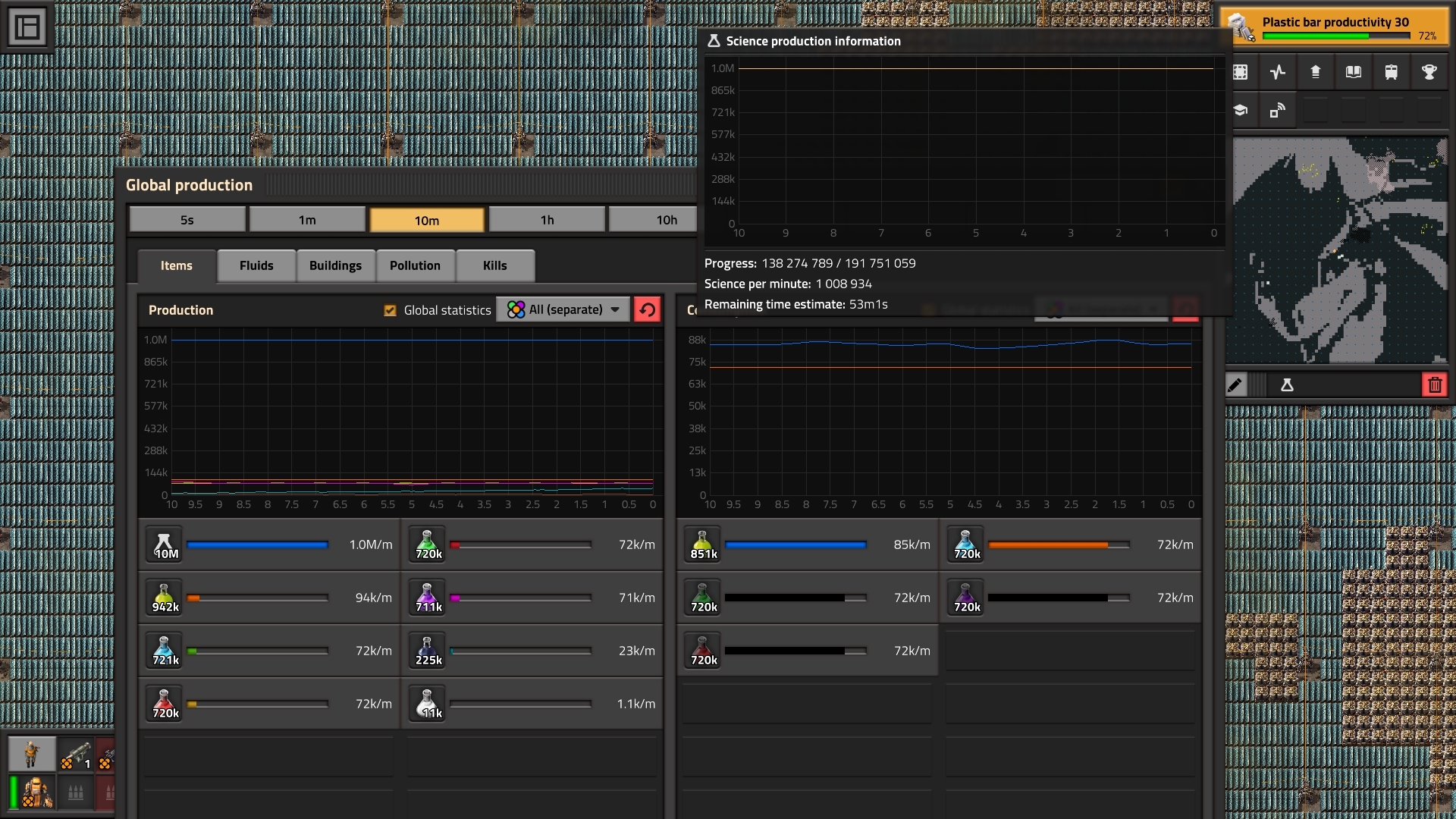1456x819 pixels.
Task: Click the 'Remaining time estimate: 53m1s' text
Action: coord(796,304)
